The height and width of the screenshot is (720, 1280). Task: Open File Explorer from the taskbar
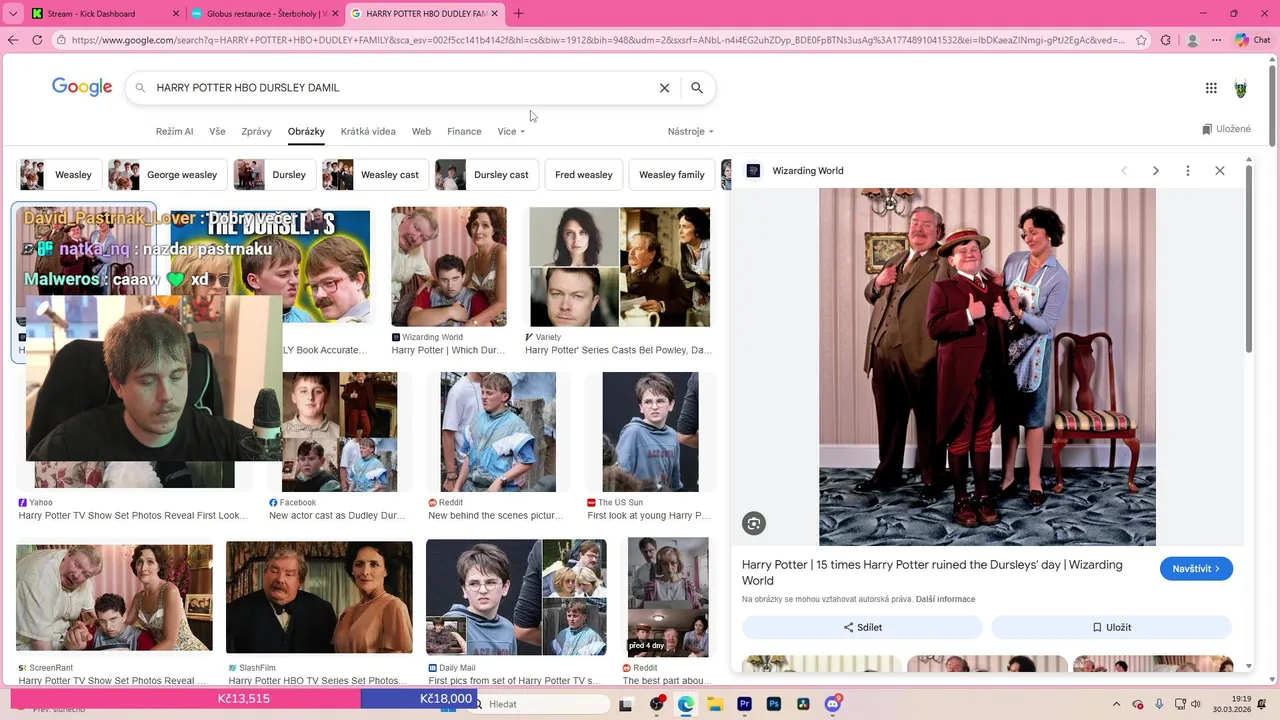715,704
